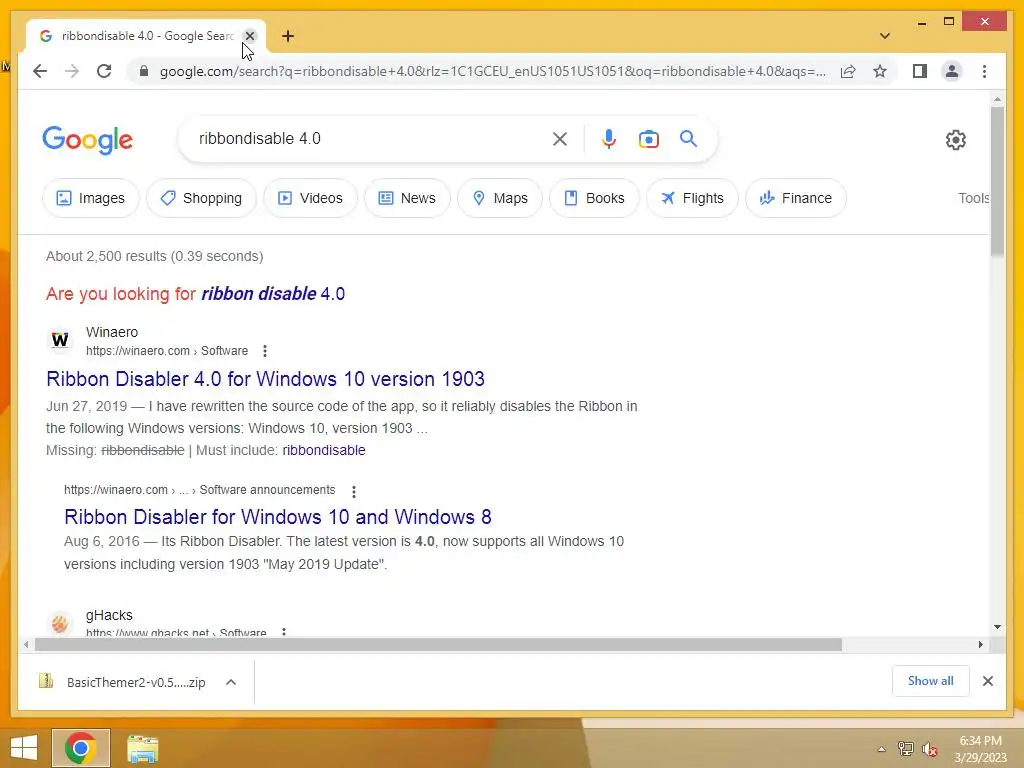The image size is (1024, 768).
Task: Open Ribbon Disabler 4.0 for Windows 10 result
Action: tap(266, 379)
